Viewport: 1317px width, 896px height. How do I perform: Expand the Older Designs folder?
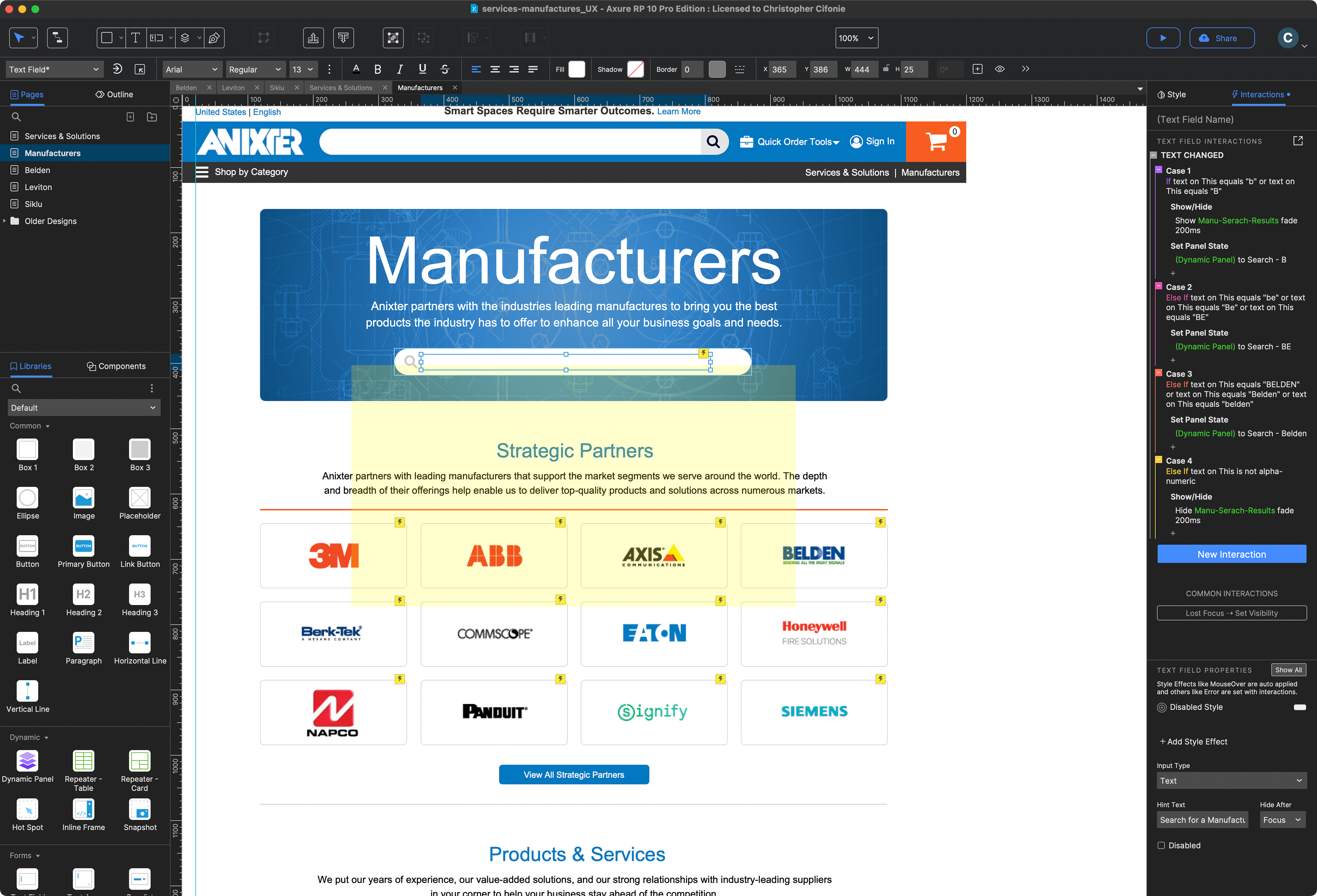[4, 221]
